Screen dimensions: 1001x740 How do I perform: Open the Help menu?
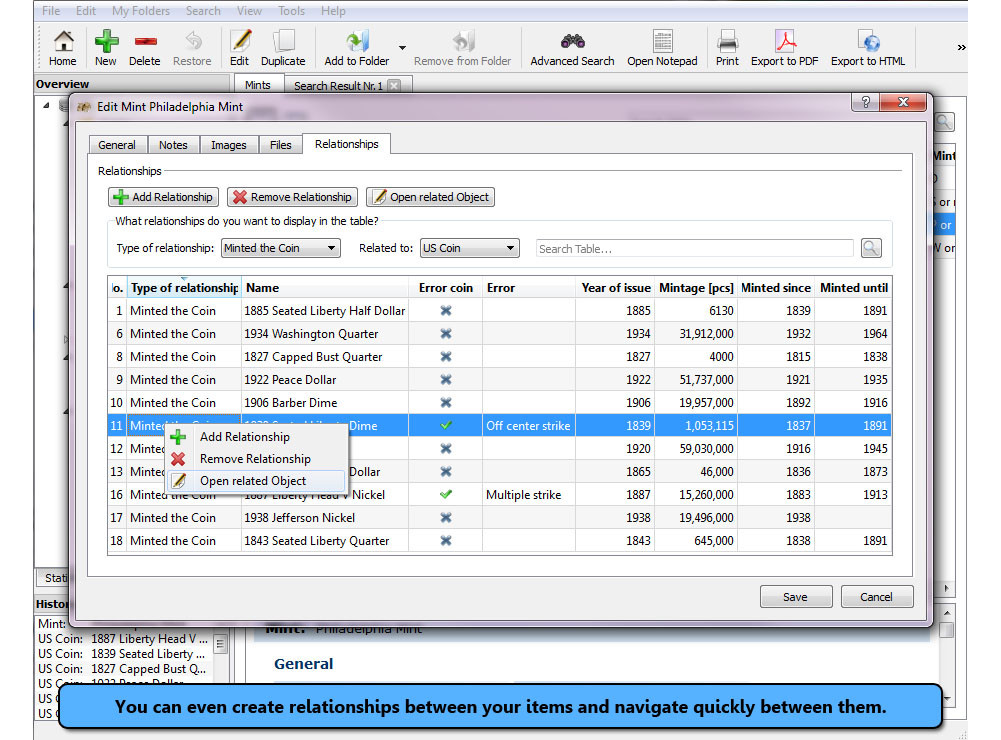click(333, 11)
